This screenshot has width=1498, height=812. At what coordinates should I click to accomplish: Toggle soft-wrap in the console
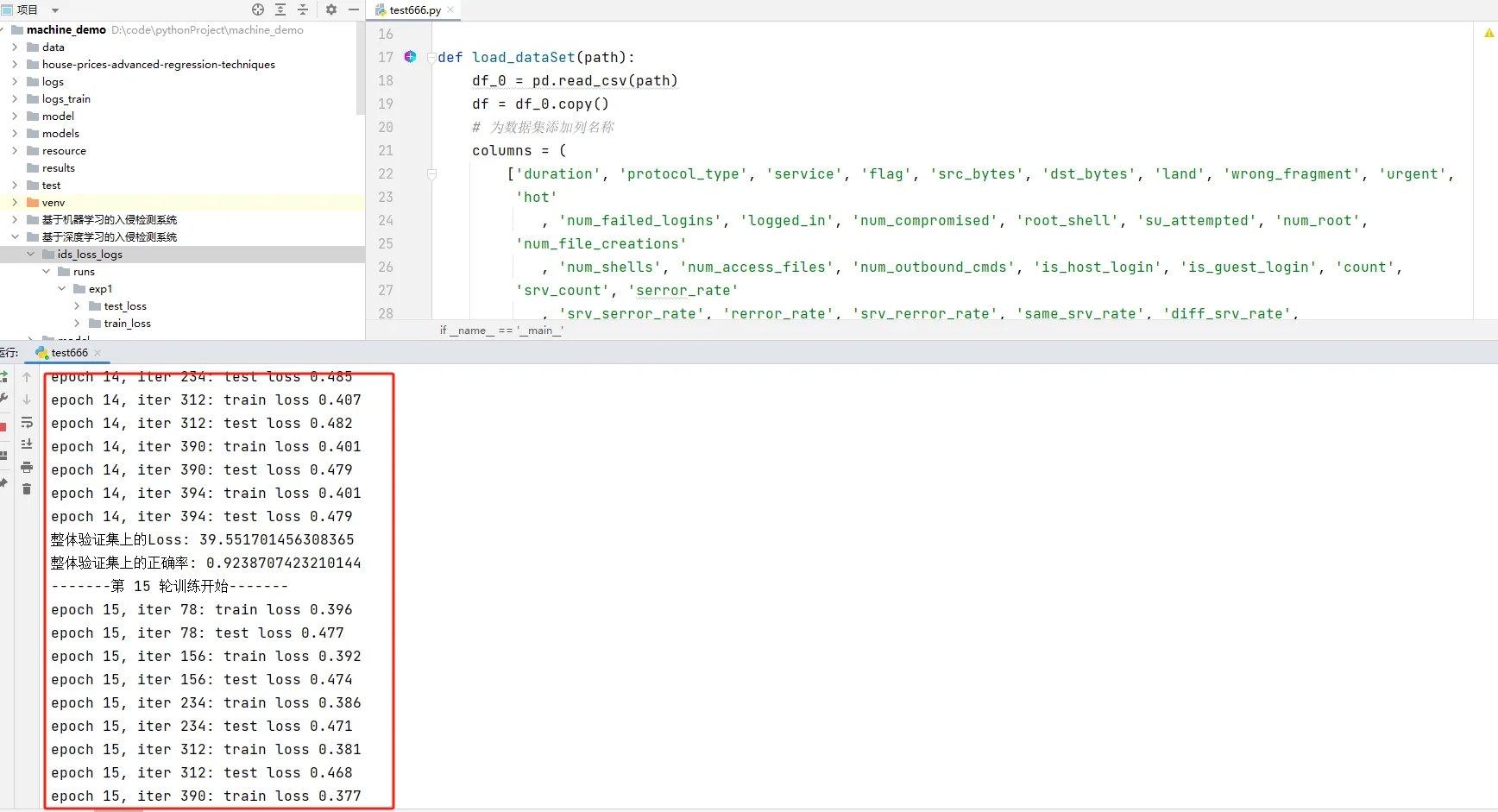pos(27,422)
